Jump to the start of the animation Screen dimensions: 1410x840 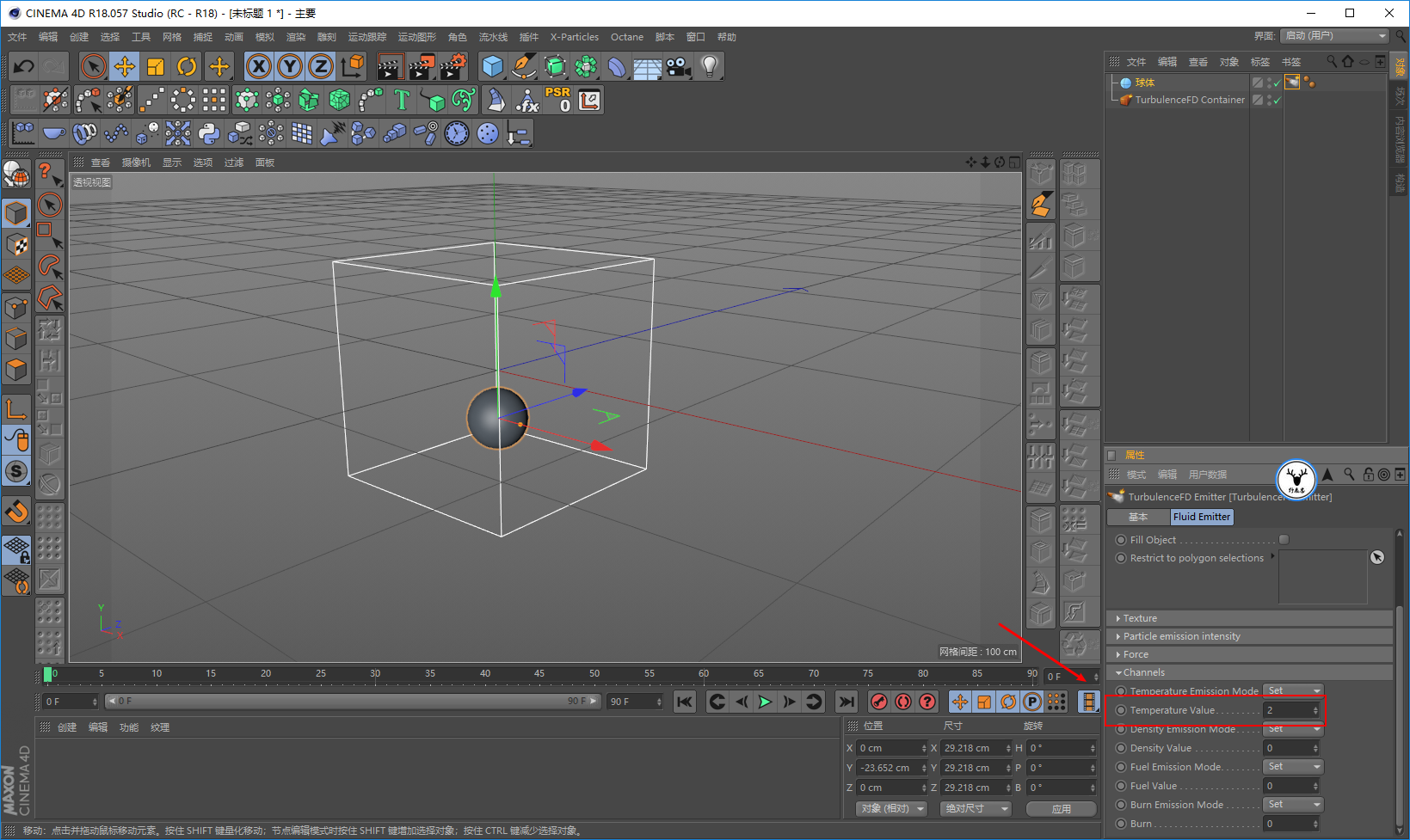(x=685, y=702)
